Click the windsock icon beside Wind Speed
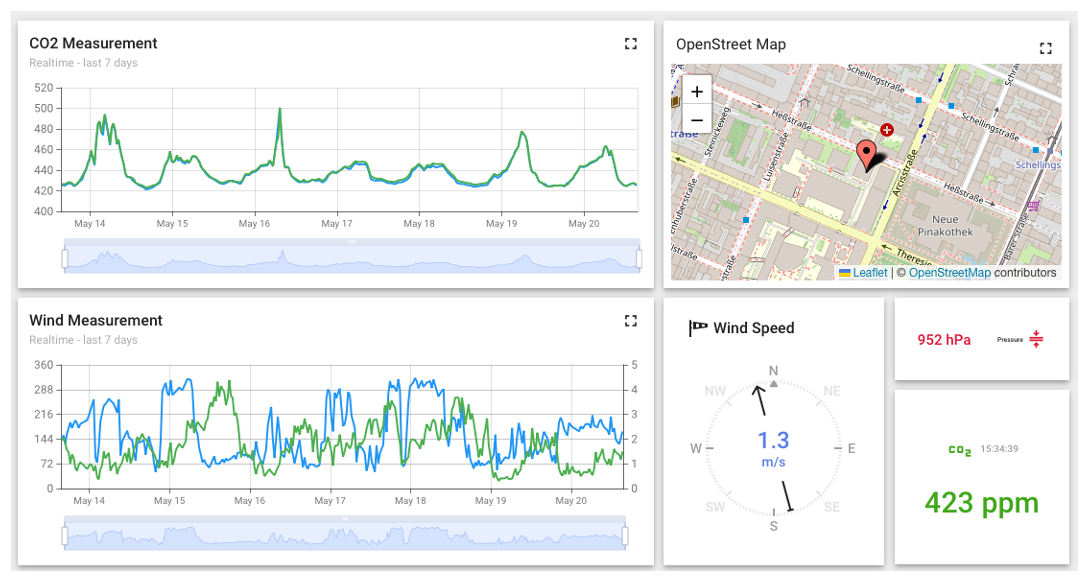 tap(698, 328)
